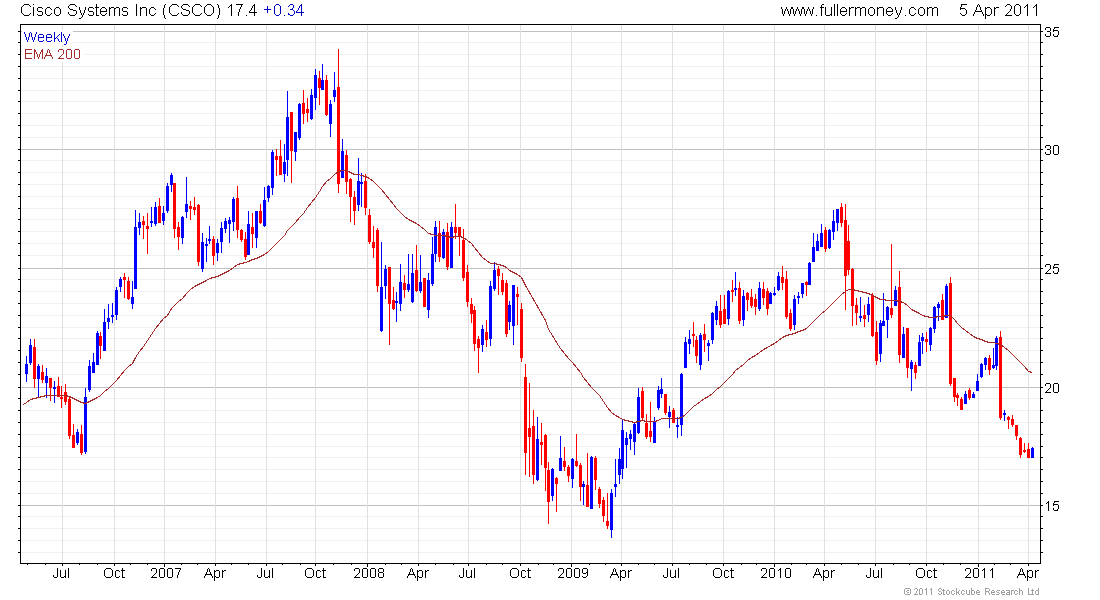1100x600 pixels.
Task: Click the first 'Jul' label before 2007
Action: coord(61,573)
